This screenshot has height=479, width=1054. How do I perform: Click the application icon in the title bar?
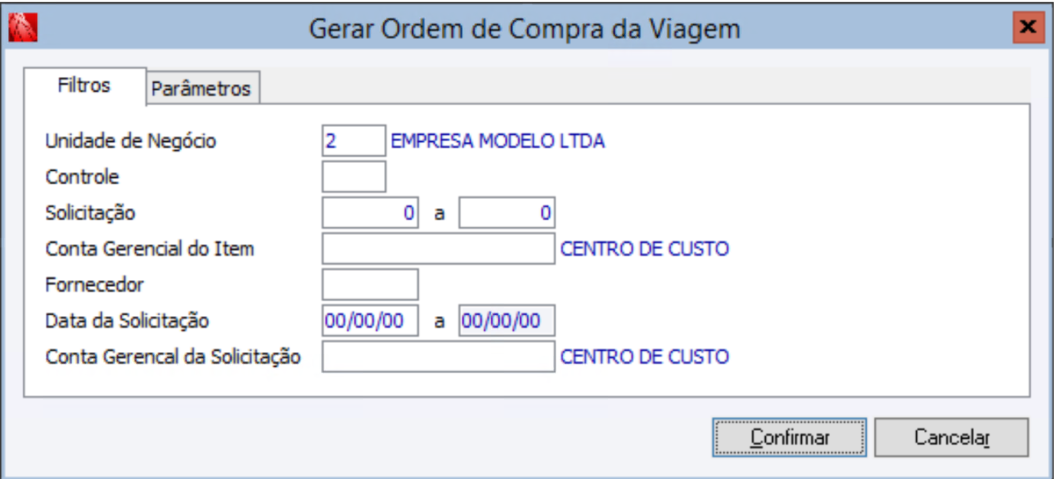tap(16, 28)
